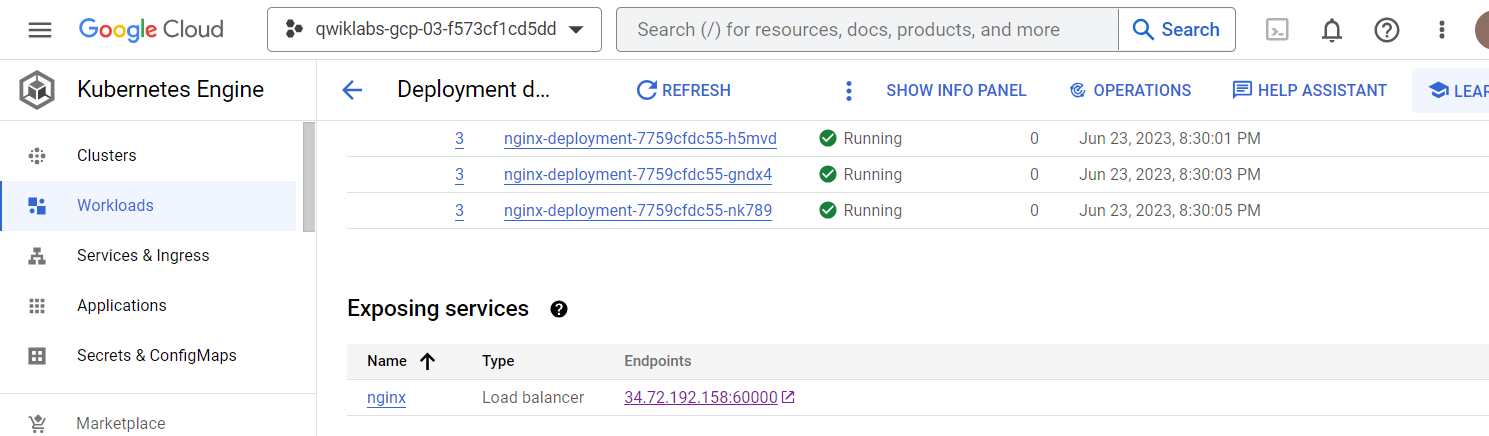This screenshot has width=1489, height=436.
Task: Focus the resources search field
Action: tap(867, 30)
